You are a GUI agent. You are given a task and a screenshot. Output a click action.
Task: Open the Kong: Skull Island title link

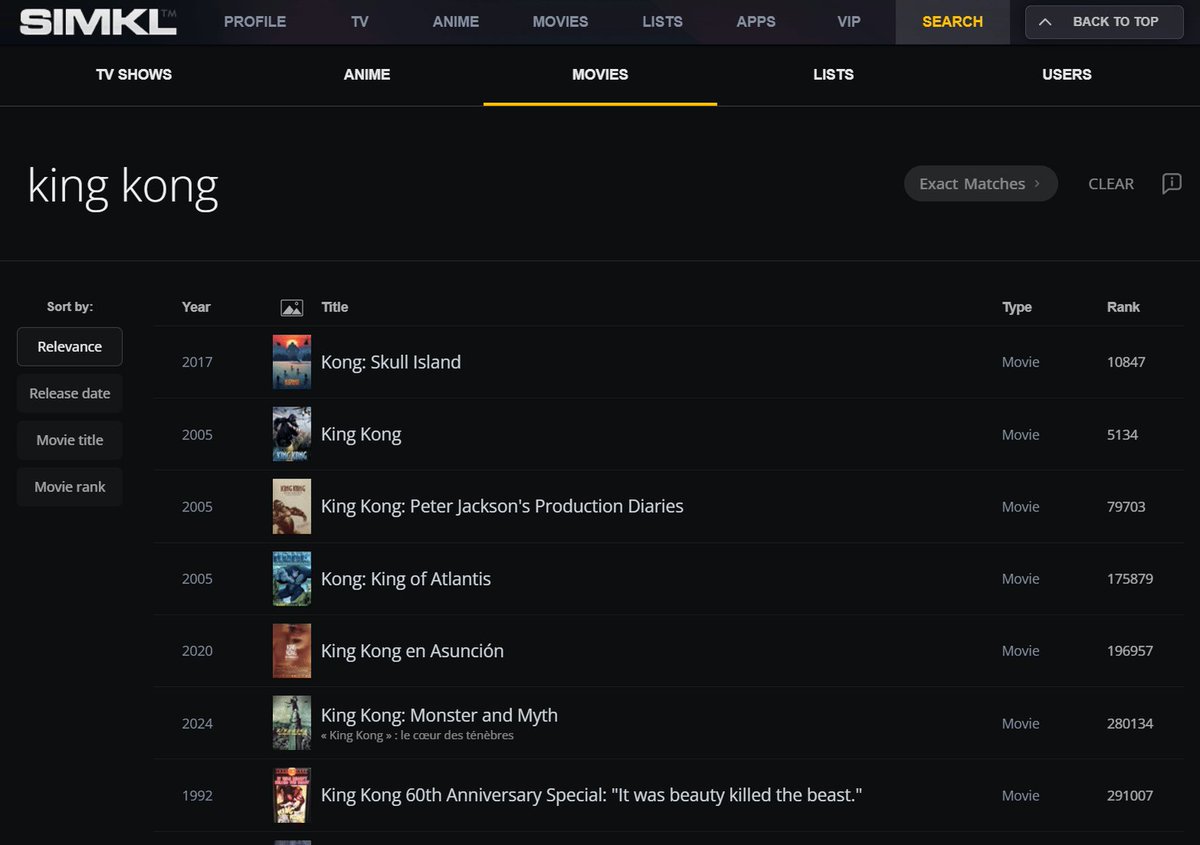point(391,362)
